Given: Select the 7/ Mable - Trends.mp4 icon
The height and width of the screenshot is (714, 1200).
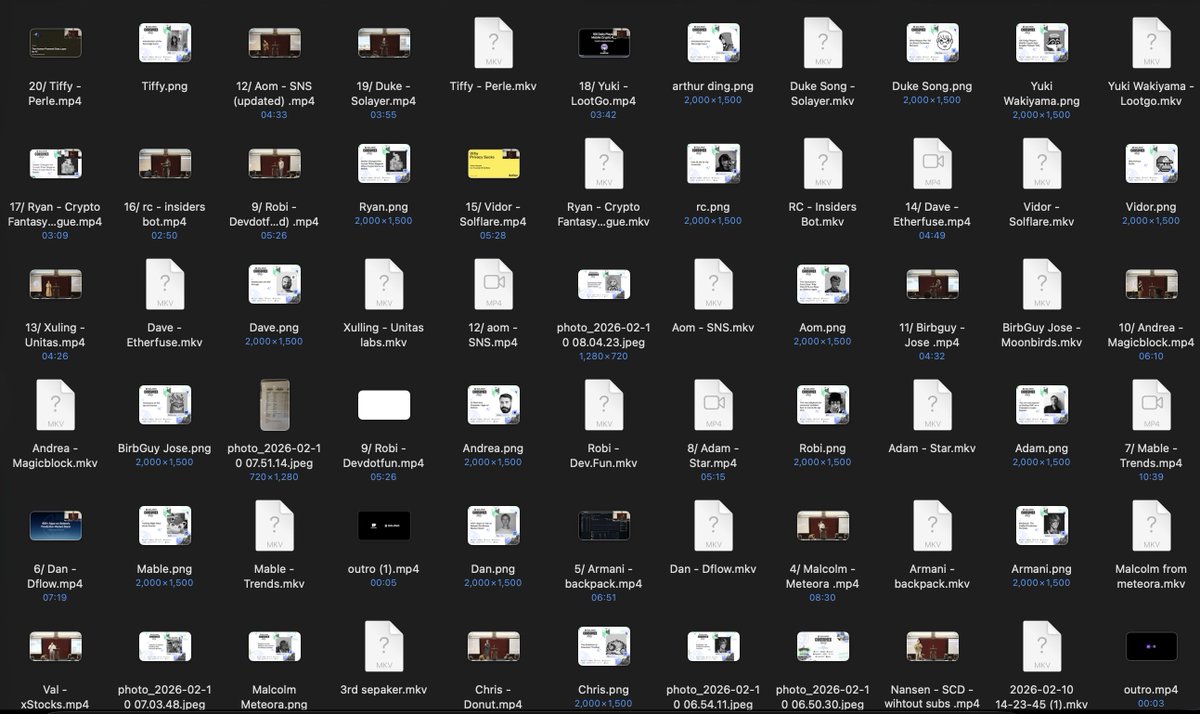Looking at the screenshot, I should click(x=1151, y=405).
